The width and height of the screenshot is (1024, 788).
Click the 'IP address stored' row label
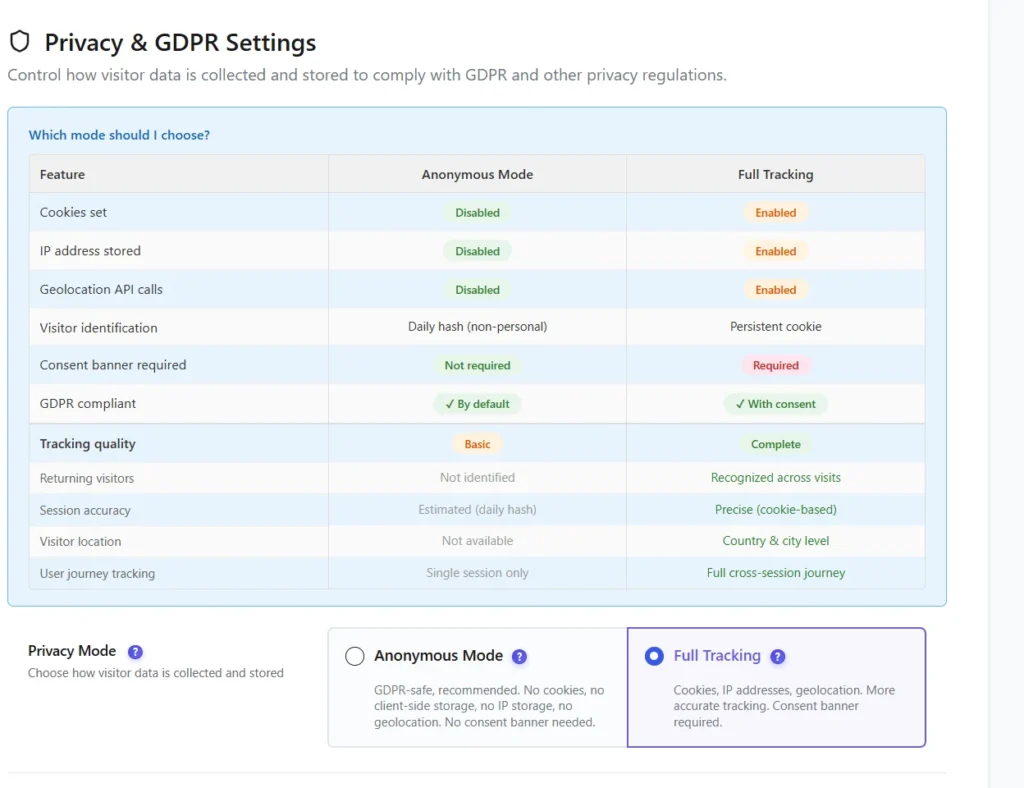click(x=90, y=251)
